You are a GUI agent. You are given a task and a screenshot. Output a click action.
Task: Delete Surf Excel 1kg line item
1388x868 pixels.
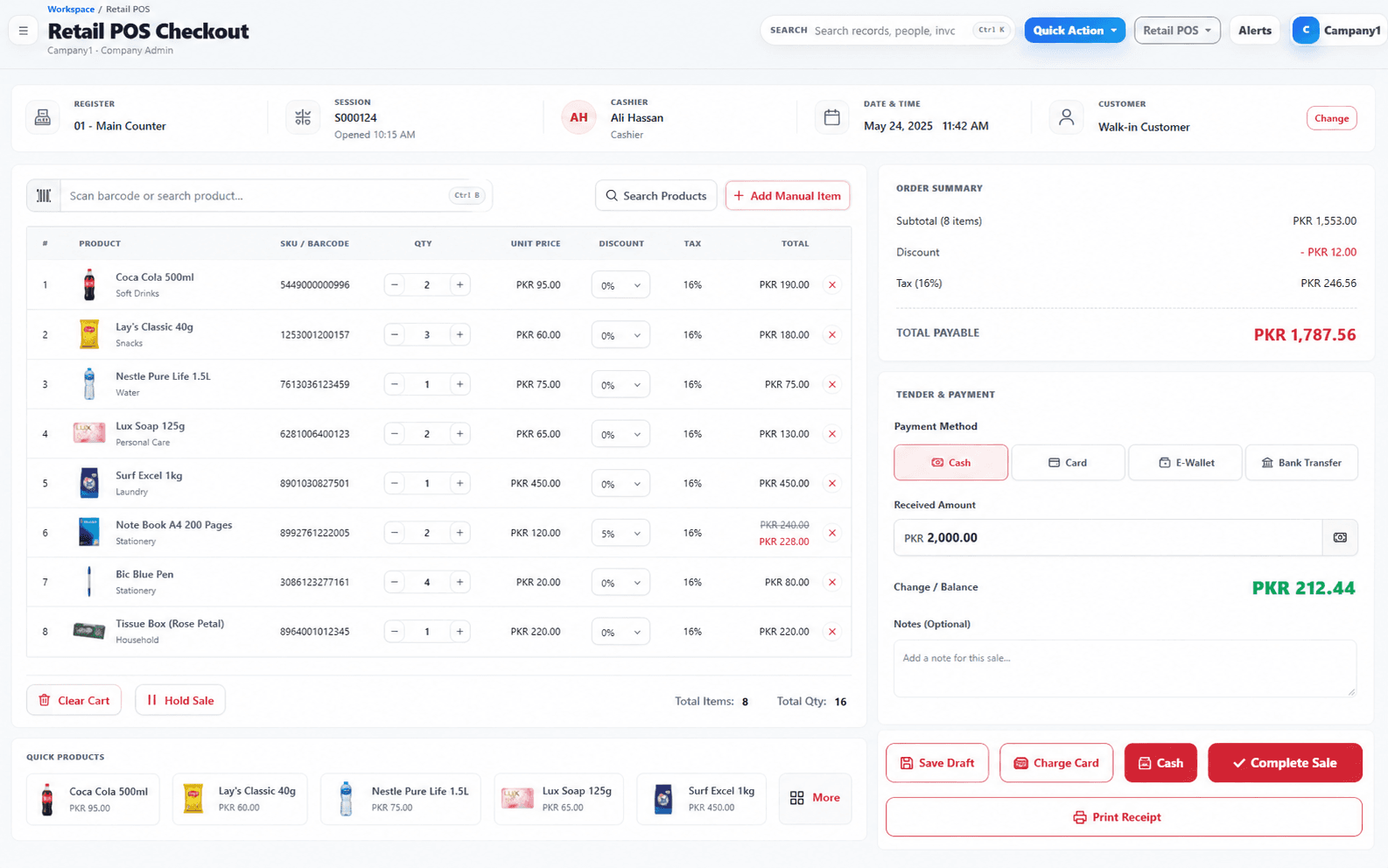(x=832, y=483)
